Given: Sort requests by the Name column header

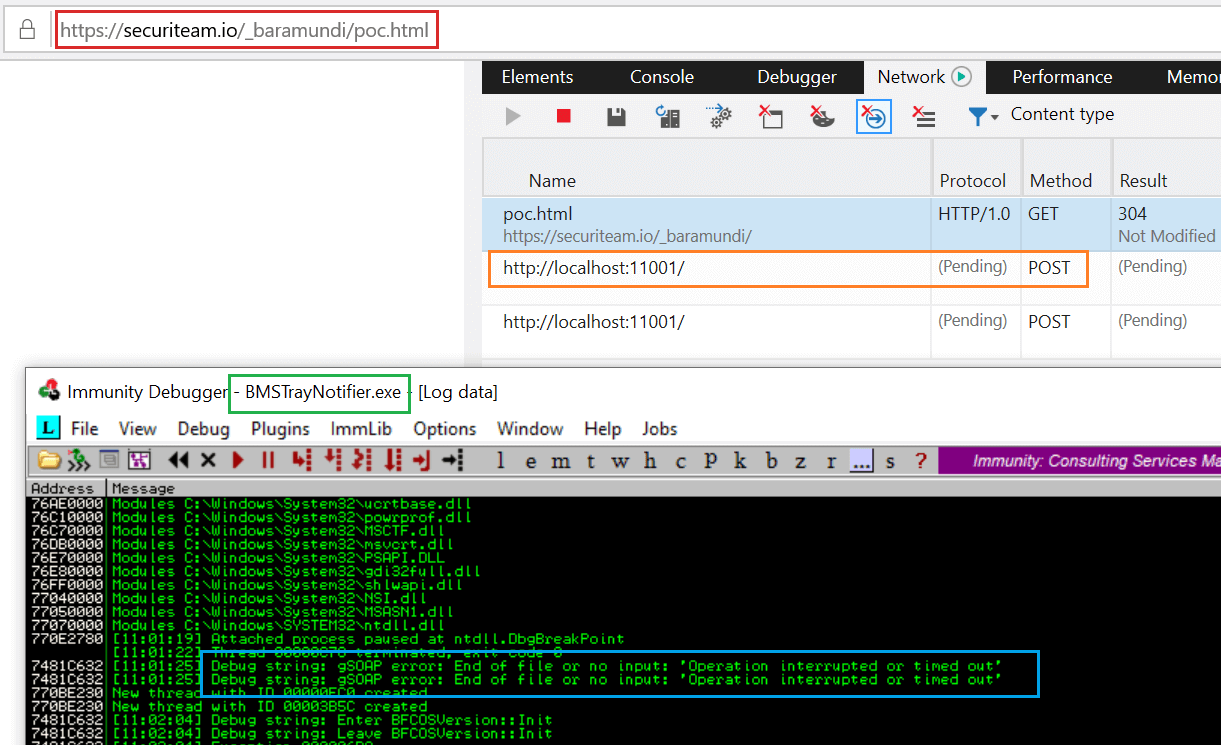Looking at the screenshot, I should click(552, 181).
